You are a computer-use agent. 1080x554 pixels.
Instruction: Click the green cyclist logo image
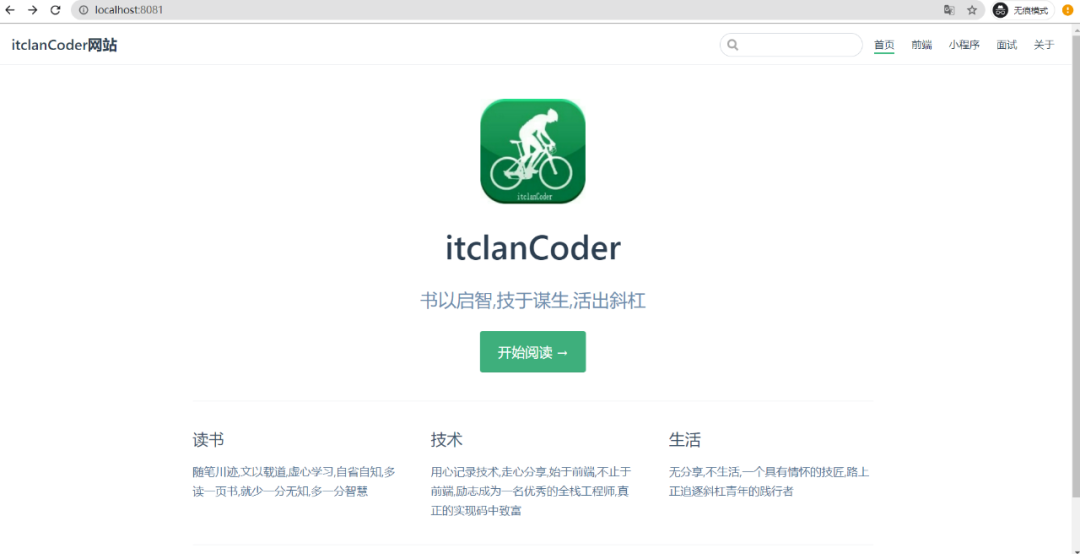532,151
